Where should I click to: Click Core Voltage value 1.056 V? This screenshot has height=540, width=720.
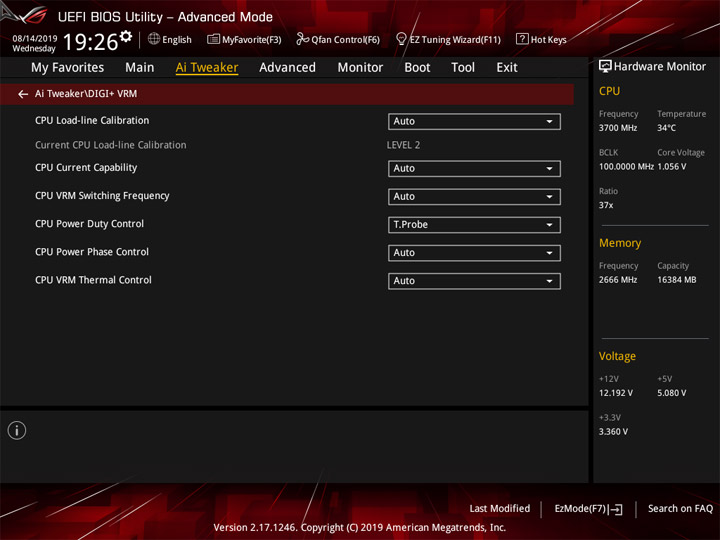[x=671, y=166]
